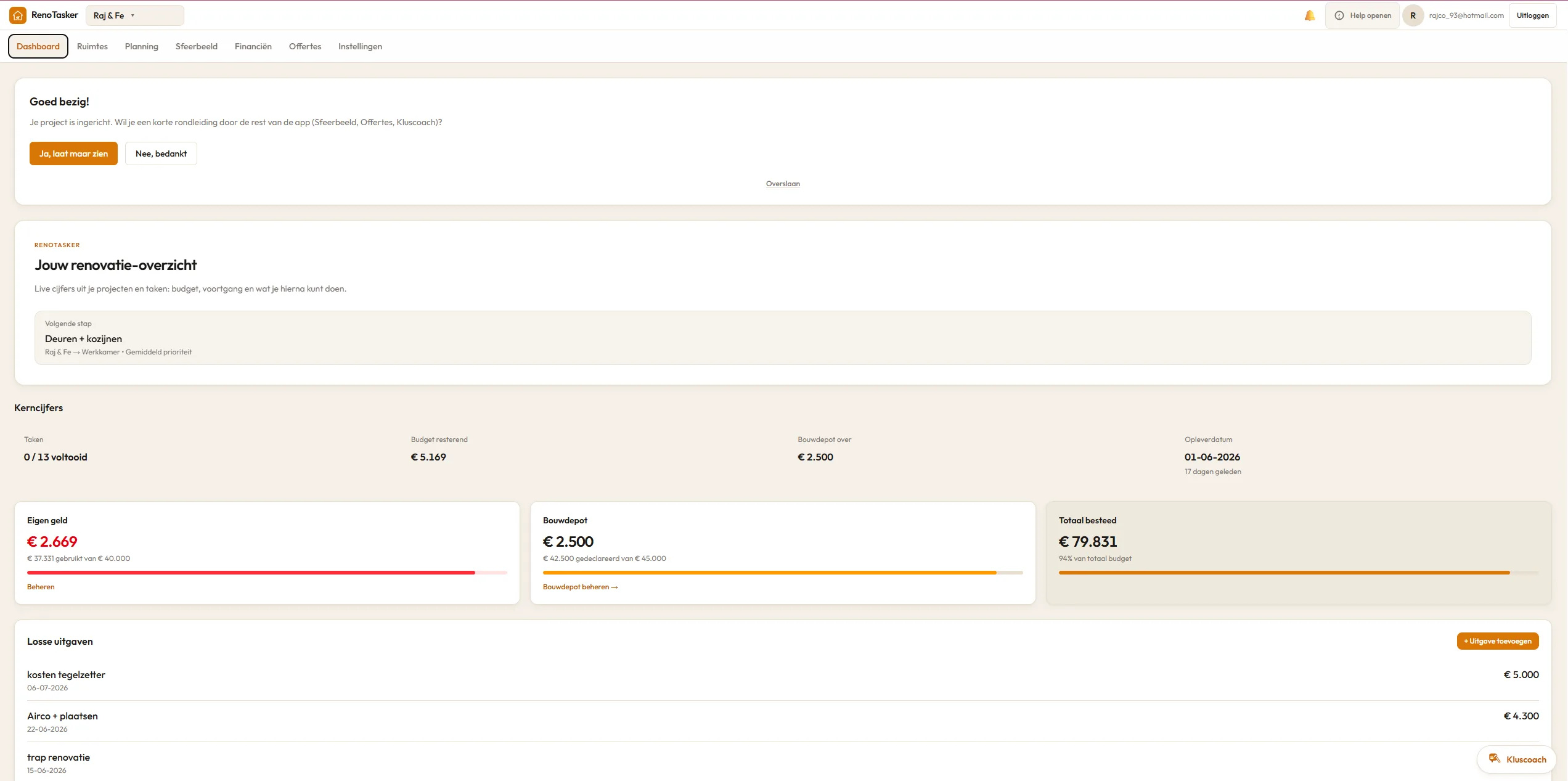Click the R user avatar circle

coord(1413,15)
